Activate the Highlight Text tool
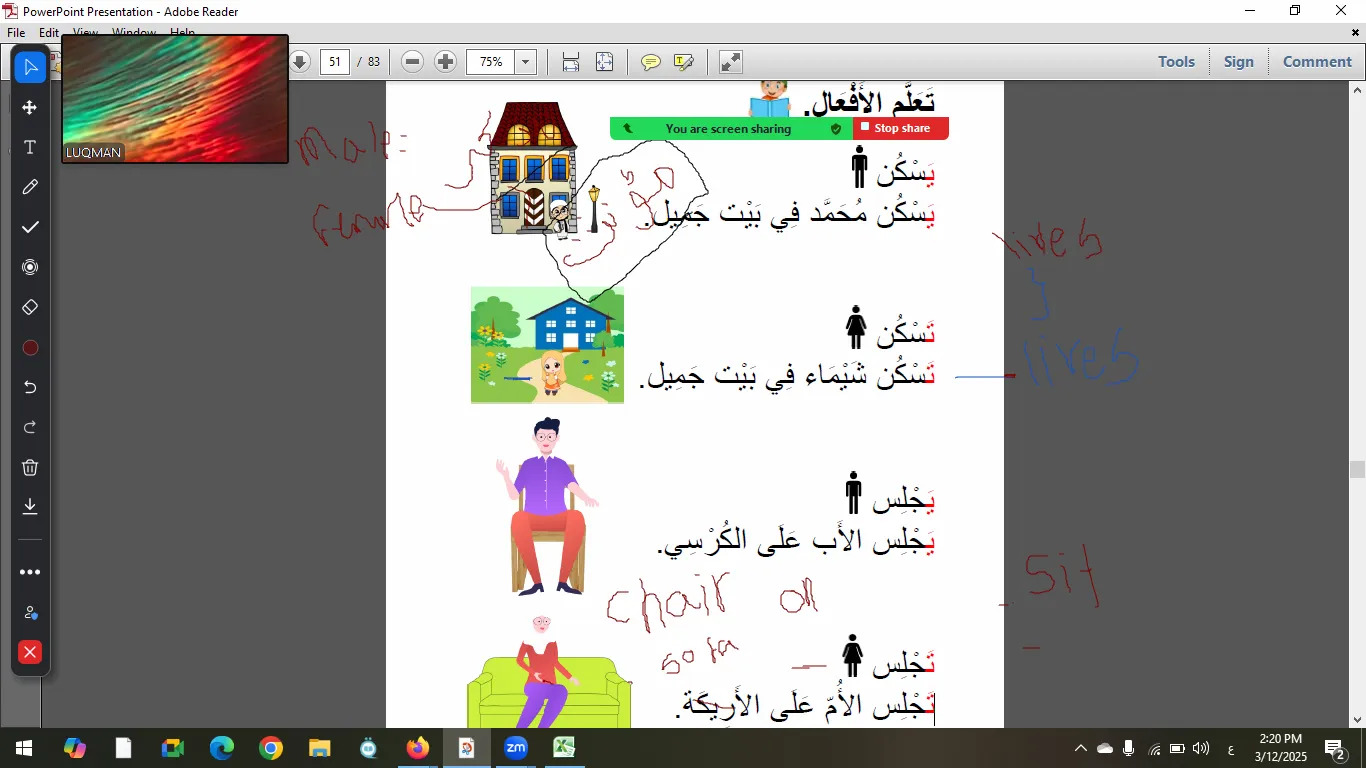Viewport: 1366px width, 768px height. 683,62
